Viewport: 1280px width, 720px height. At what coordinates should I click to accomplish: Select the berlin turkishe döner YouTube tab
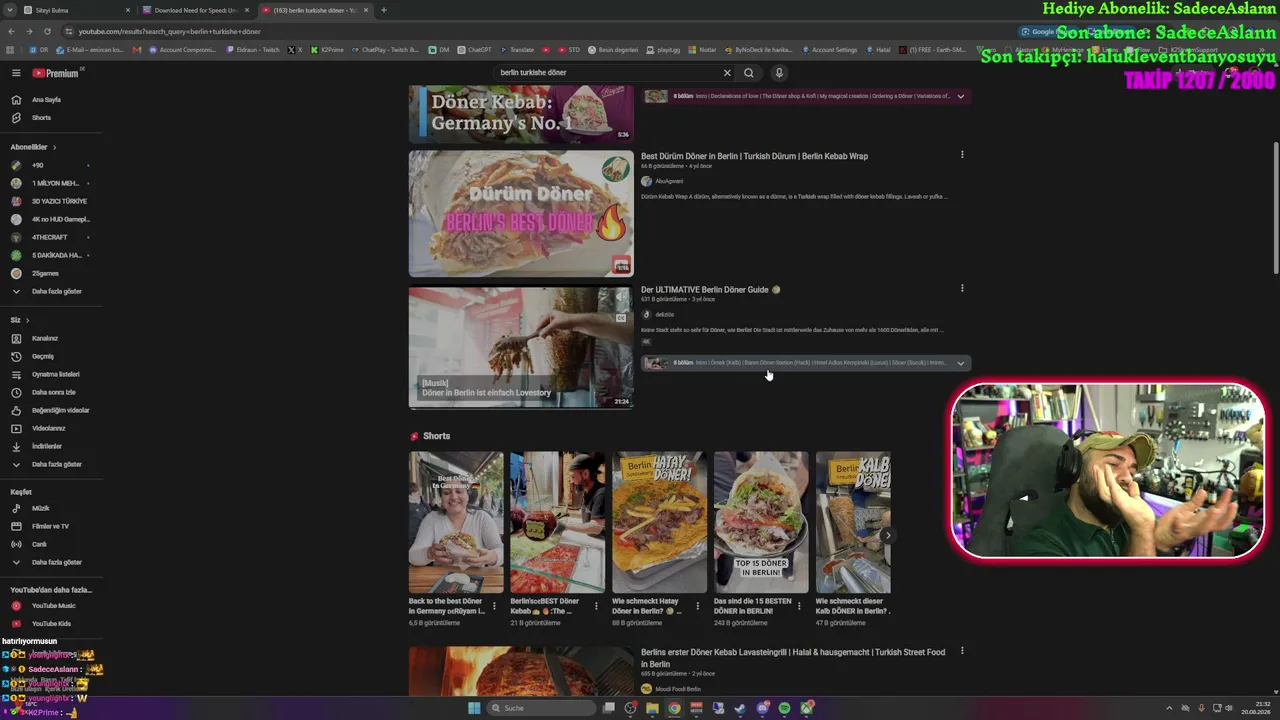click(314, 10)
